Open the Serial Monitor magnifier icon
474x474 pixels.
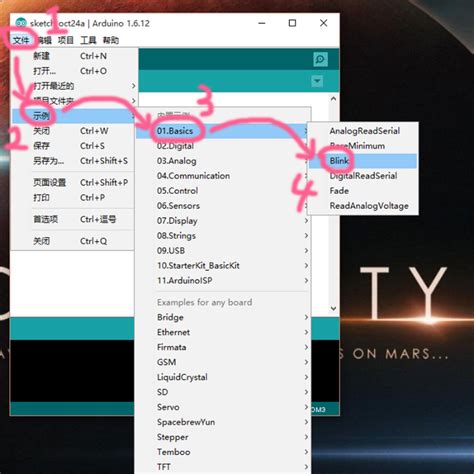click(x=320, y=59)
